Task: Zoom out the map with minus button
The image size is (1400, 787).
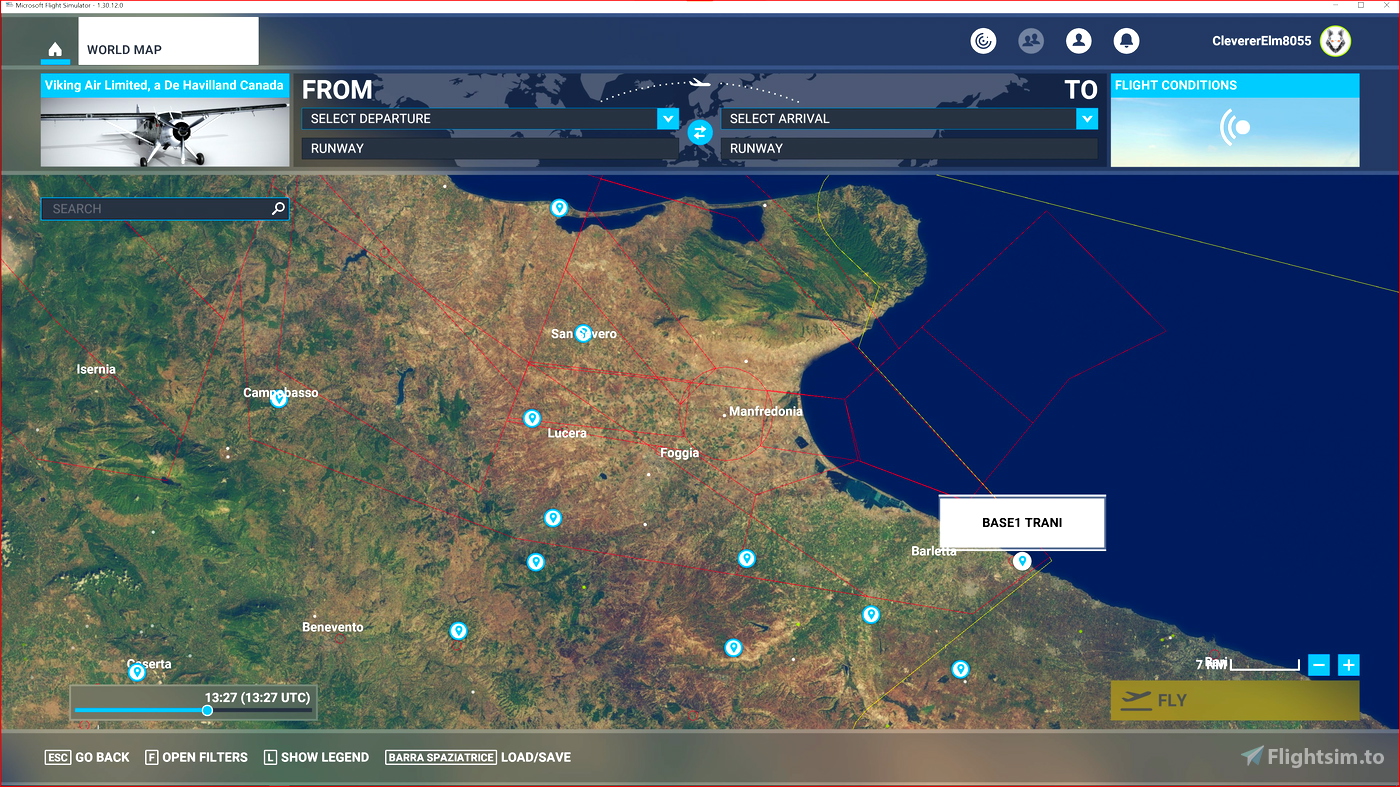Action: [1319, 665]
